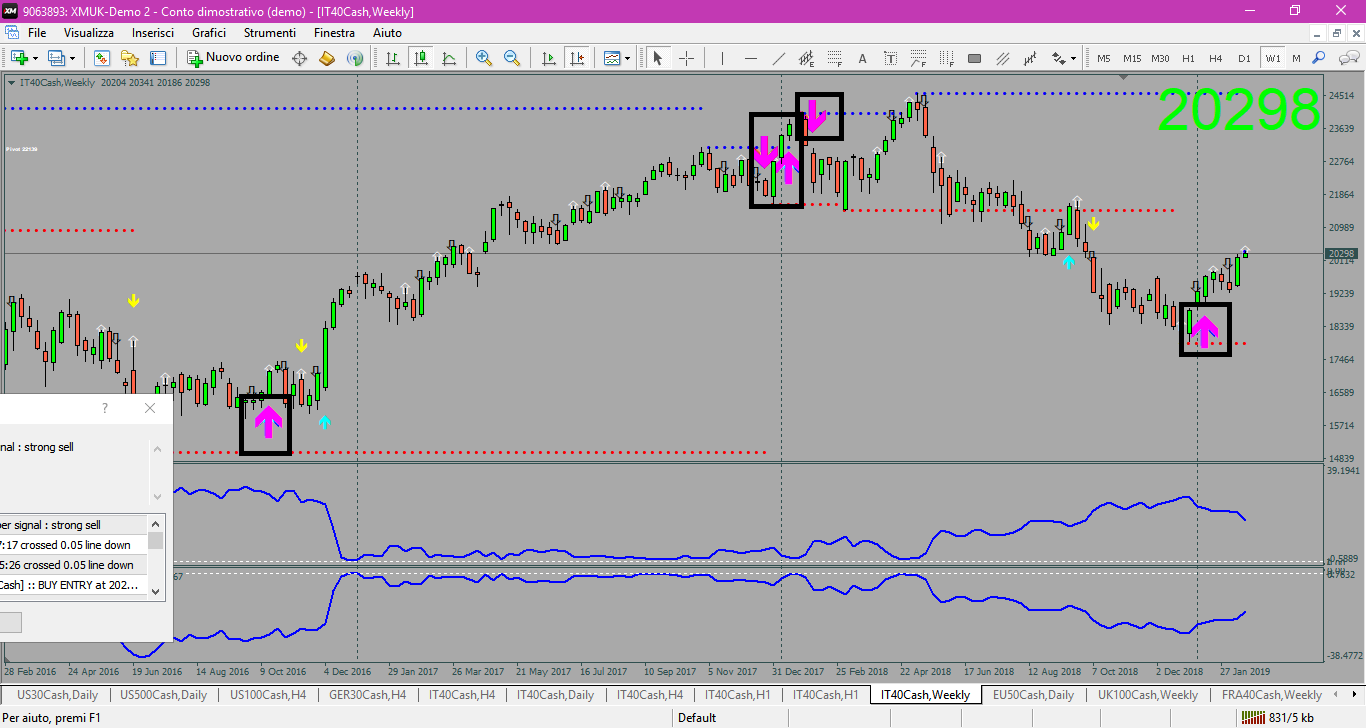Toggle chart auto scroll
The height and width of the screenshot is (728, 1366).
pyautogui.click(x=549, y=58)
